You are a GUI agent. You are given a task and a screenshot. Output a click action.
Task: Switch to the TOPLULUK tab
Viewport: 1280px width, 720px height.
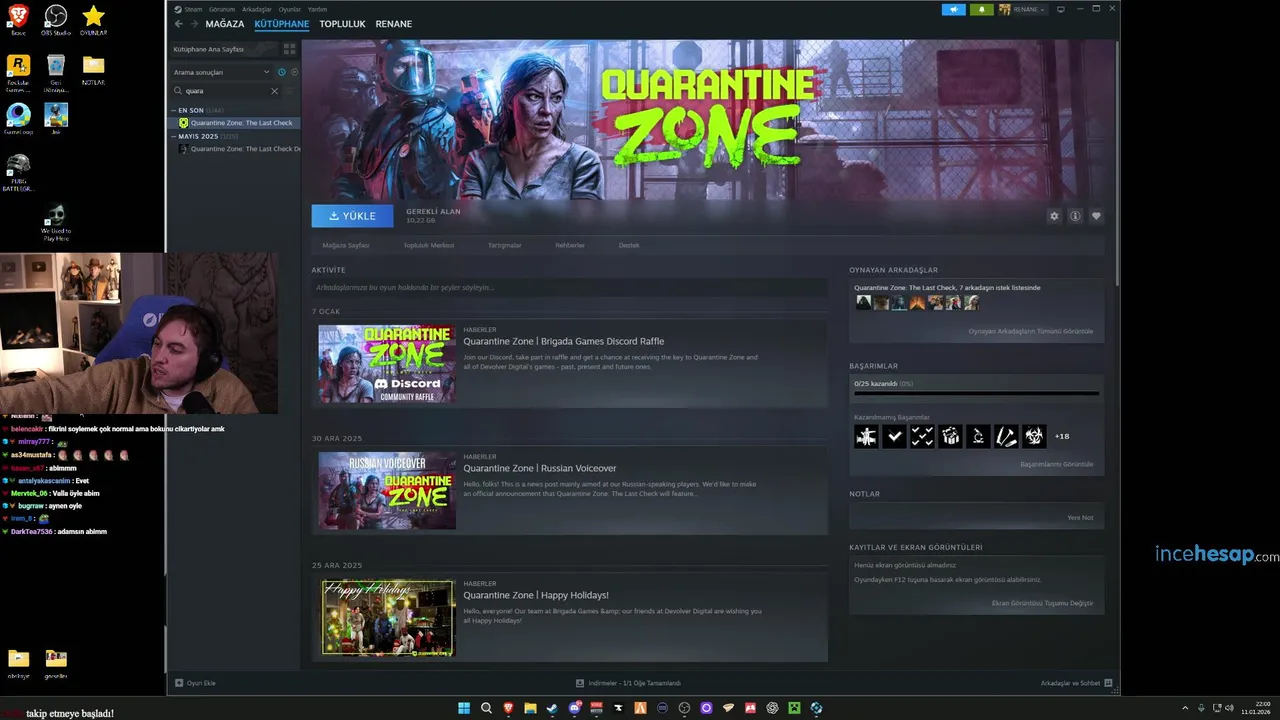point(343,24)
